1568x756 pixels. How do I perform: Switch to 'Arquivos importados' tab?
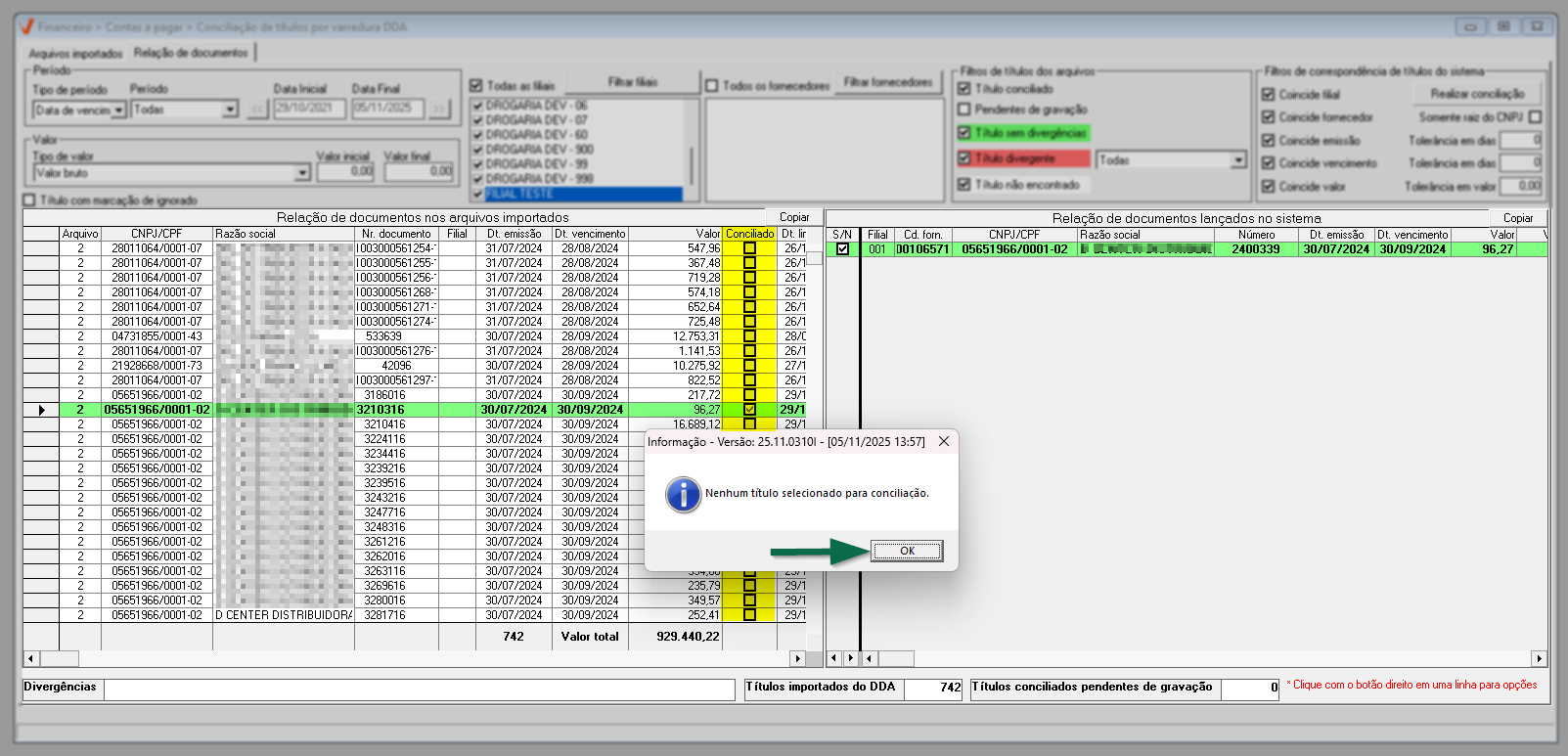coord(75,54)
